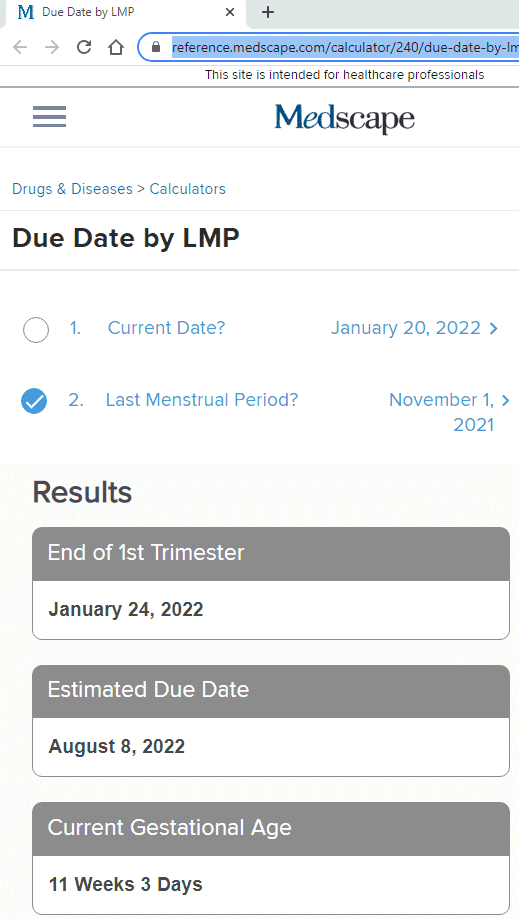Click the browser address bar URL
The image size is (519, 919).
(x=345, y=47)
